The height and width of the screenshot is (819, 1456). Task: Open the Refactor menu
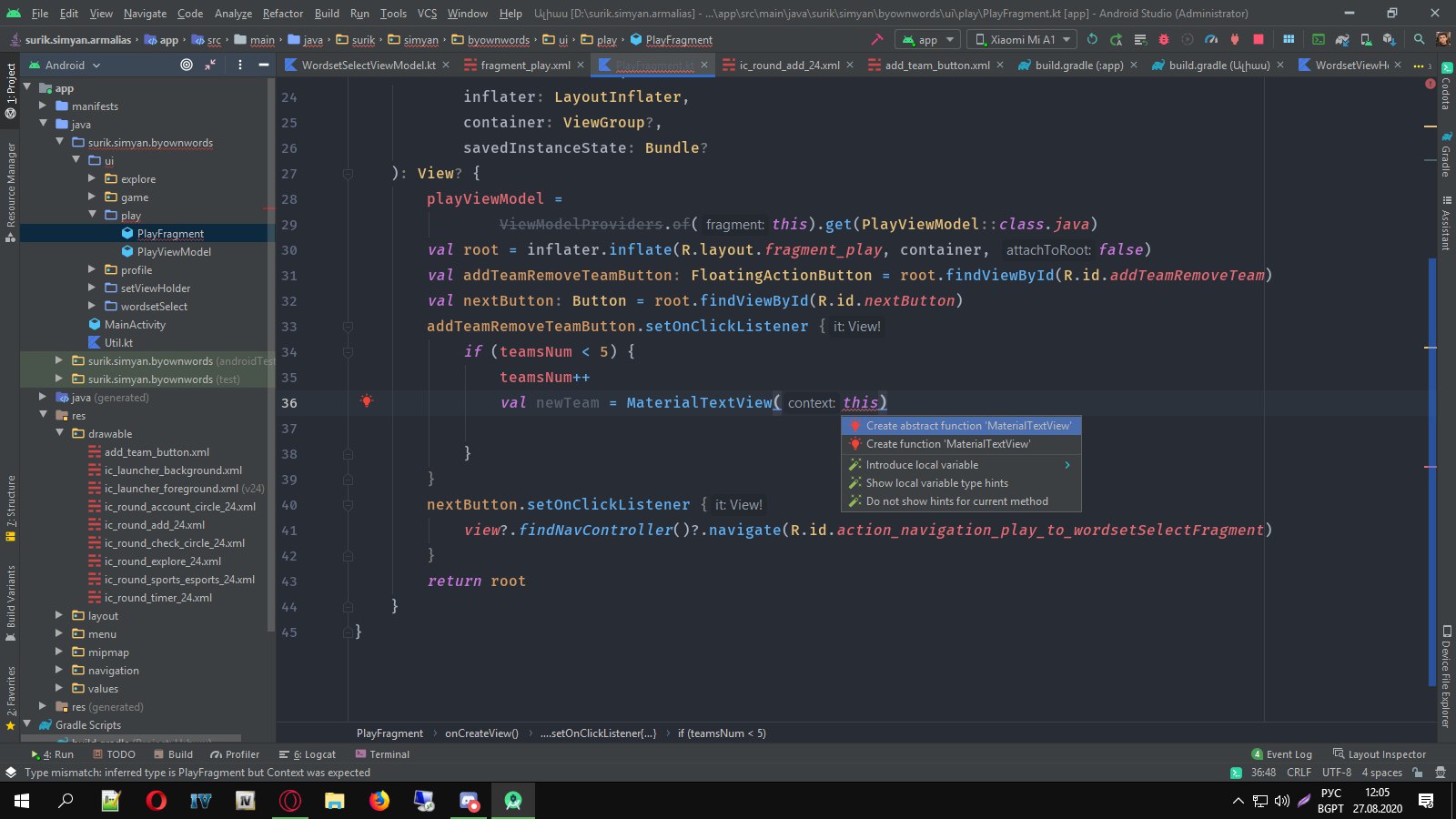(x=283, y=13)
